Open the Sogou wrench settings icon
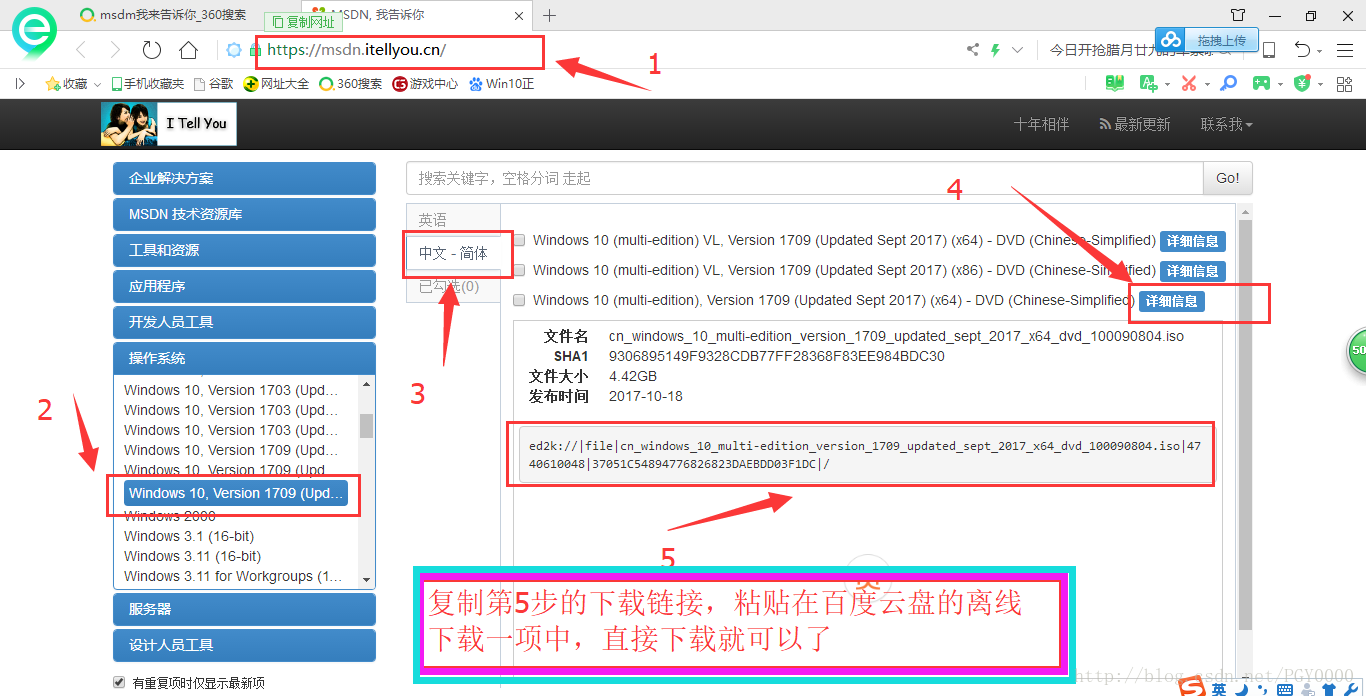Image resolution: width=1366 pixels, height=696 pixels. [1349, 689]
